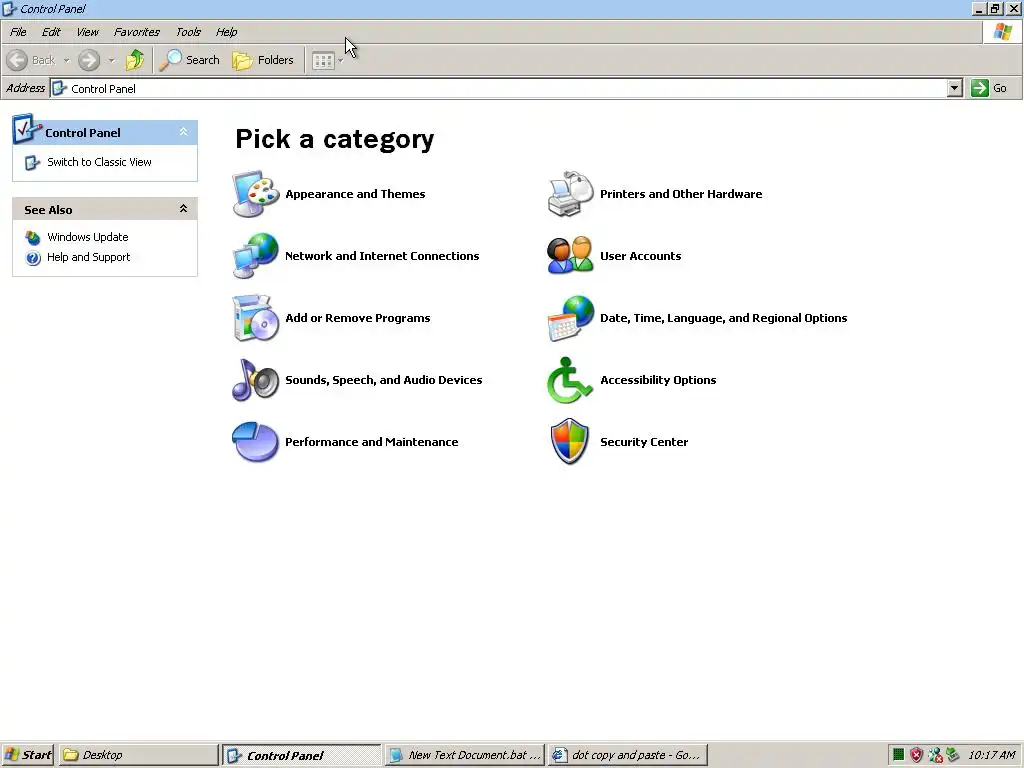Image resolution: width=1024 pixels, height=768 pixels.
Task: Open the Network and Internet Connections globe icon
Action: tap(255, 256)
